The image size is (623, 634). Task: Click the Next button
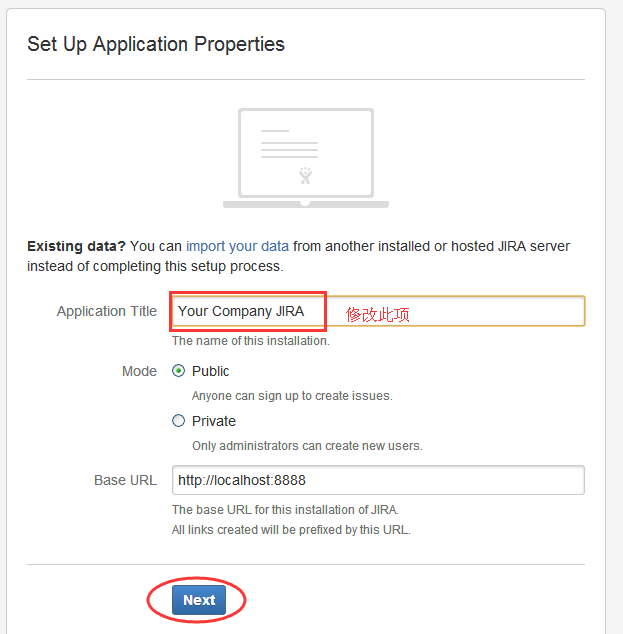click(x=199, y=600)
